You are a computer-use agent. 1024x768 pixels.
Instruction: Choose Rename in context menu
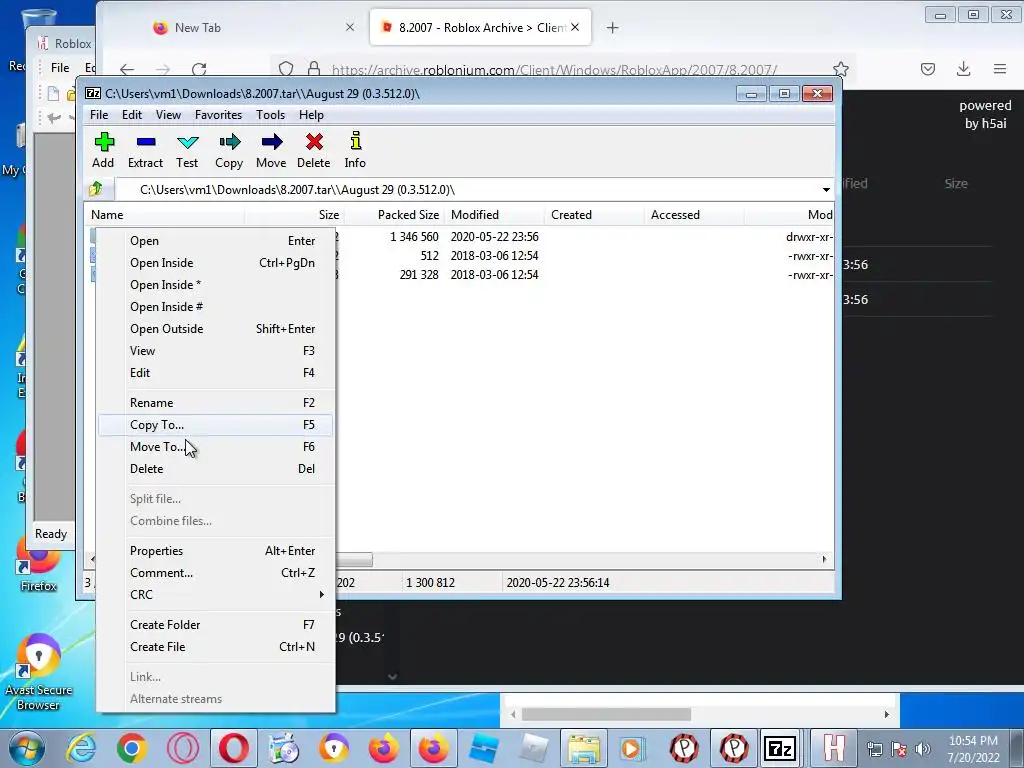pyautogui.click(x=216, y=403)
